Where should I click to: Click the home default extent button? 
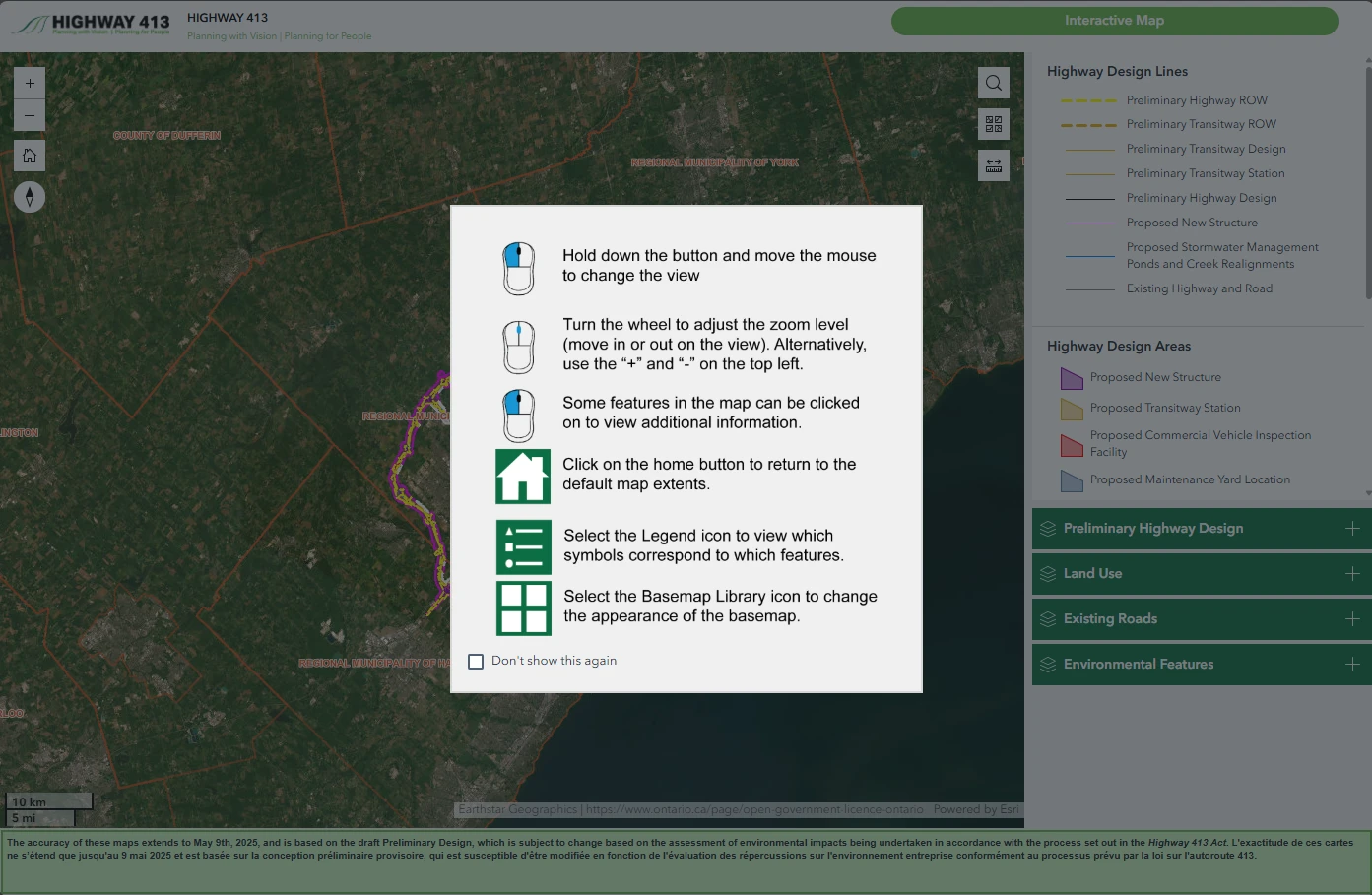pyautogui.click(x=30, y=156)
